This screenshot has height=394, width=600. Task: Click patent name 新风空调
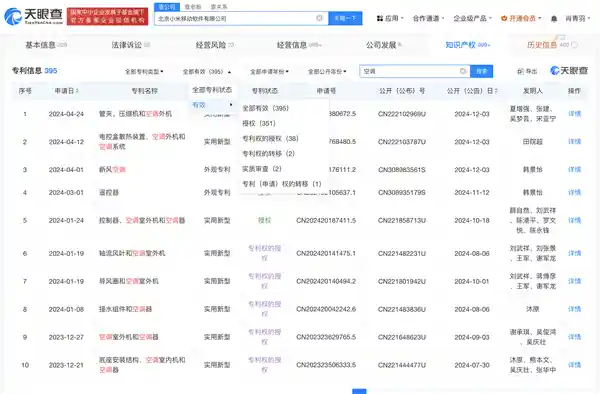pyautogui.click(x=112, y=169)
